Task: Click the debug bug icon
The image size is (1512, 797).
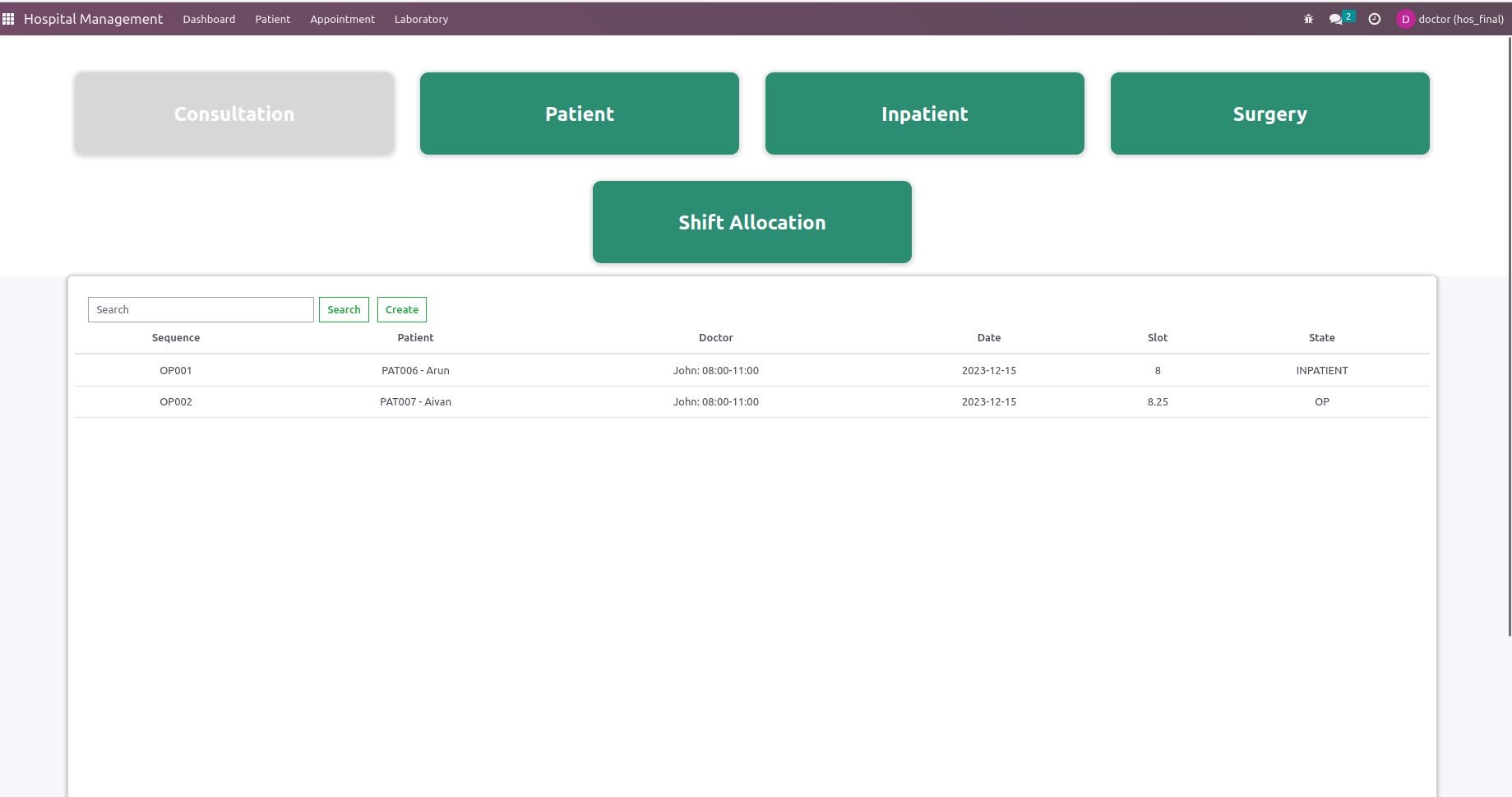Action: [1308, 19]
